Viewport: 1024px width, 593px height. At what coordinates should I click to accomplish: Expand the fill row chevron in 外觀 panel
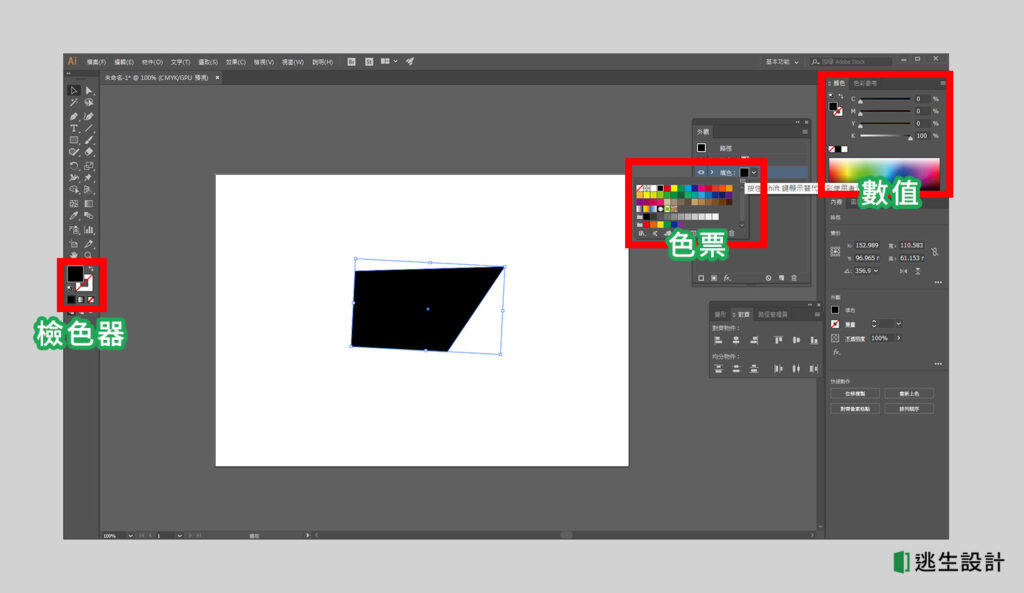point(710,172)
